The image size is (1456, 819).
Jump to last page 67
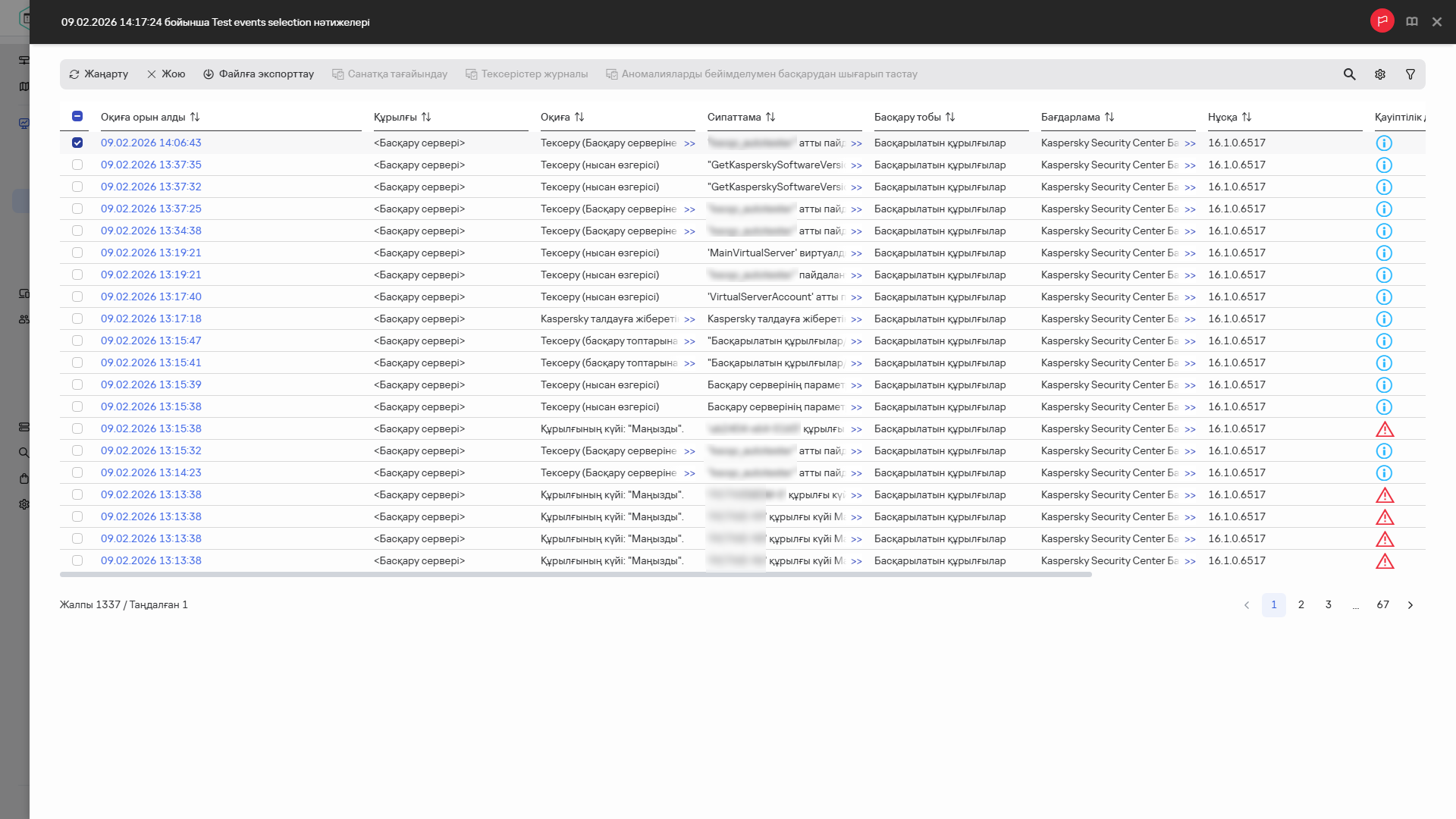click(1383, 605)
